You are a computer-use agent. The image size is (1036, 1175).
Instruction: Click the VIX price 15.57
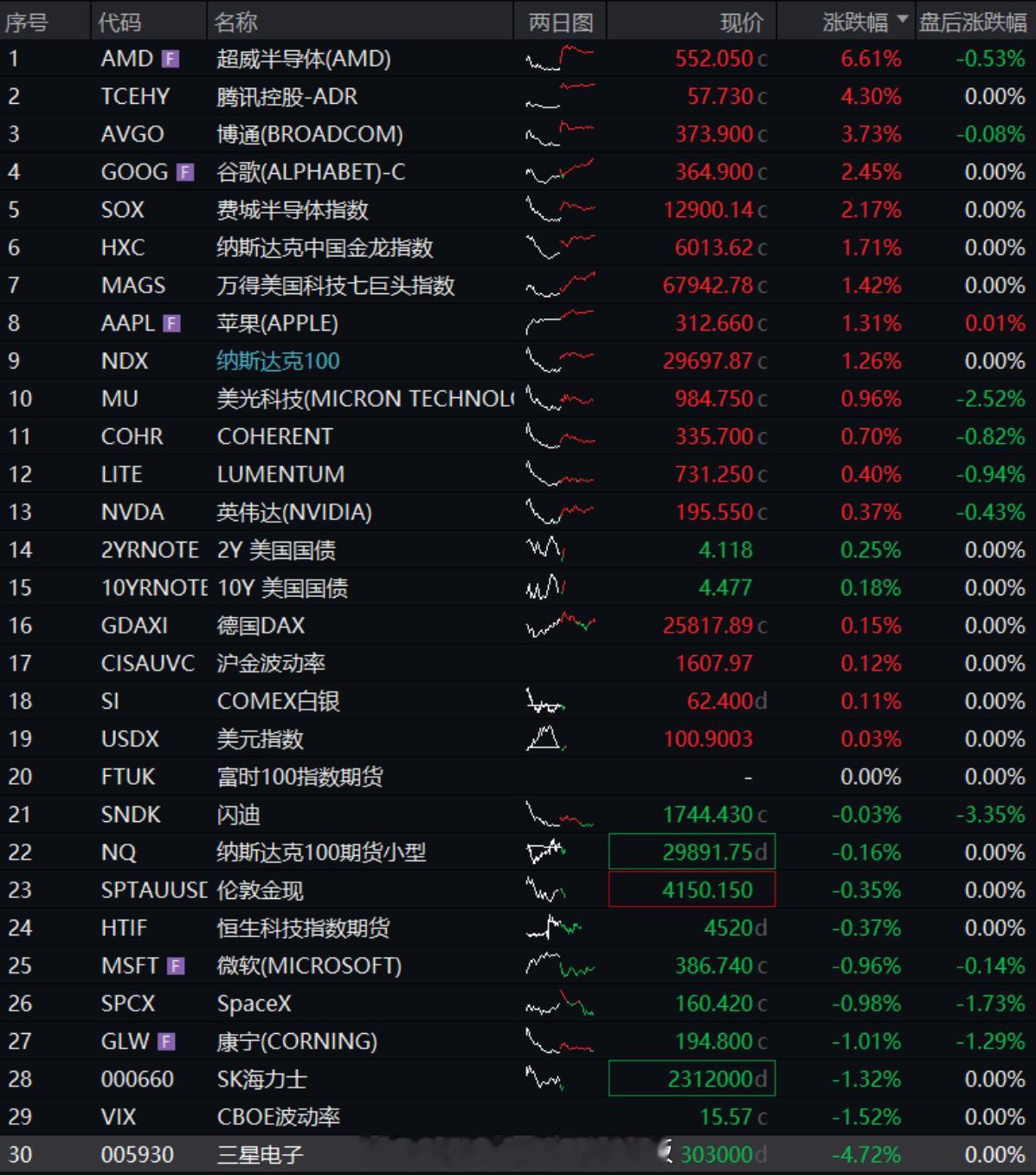725,1117
